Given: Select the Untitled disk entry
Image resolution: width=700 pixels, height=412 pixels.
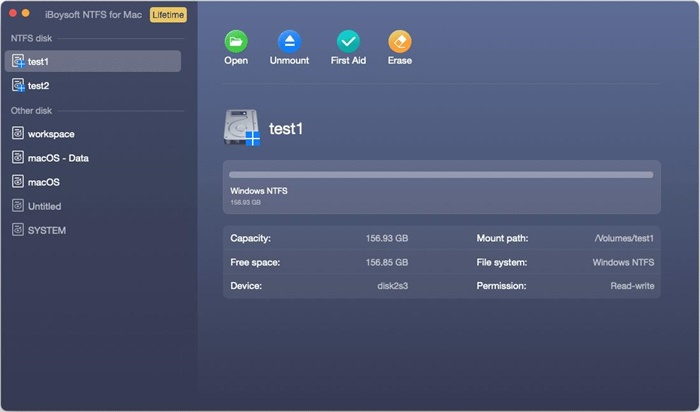Looking at the screenshot, I should click(44, 206).
